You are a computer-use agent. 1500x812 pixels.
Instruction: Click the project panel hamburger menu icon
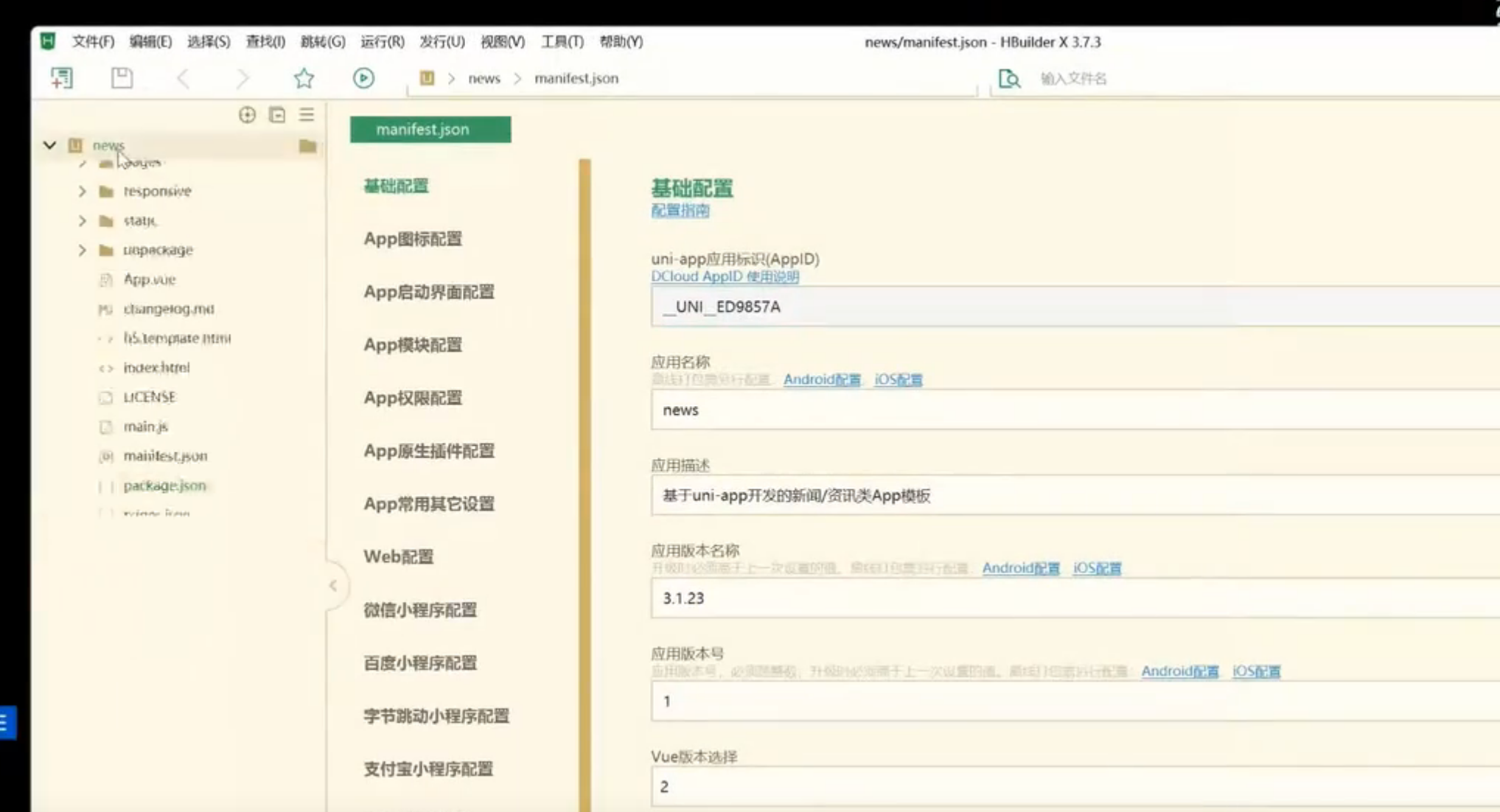click(x=307, y=115)
